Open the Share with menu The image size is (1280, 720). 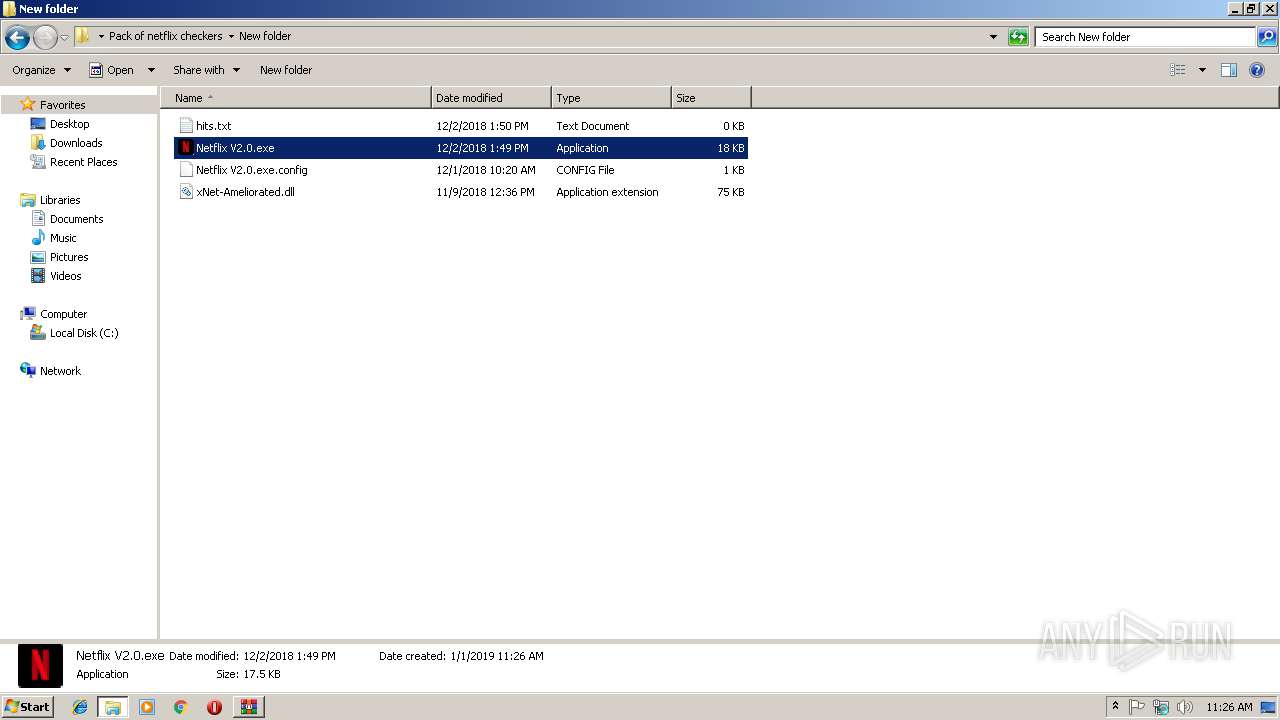tap(206, 70)
